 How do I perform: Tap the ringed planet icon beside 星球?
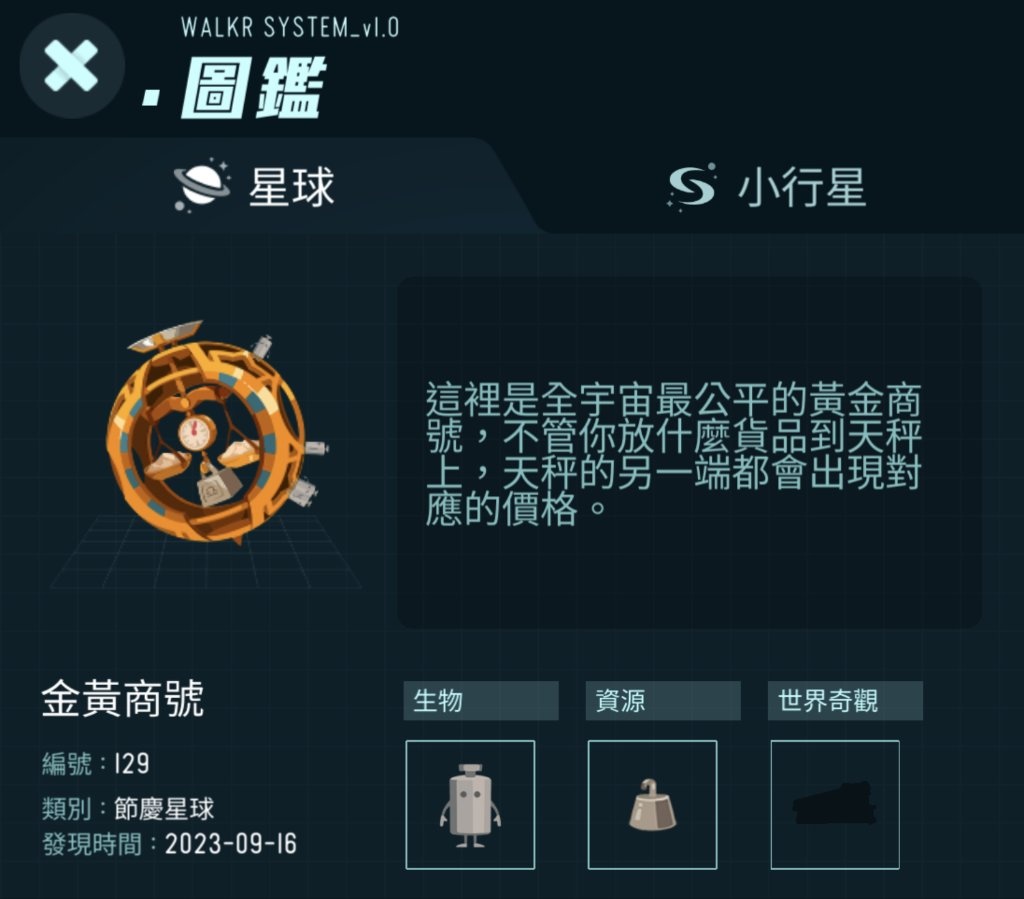[202, 185]
